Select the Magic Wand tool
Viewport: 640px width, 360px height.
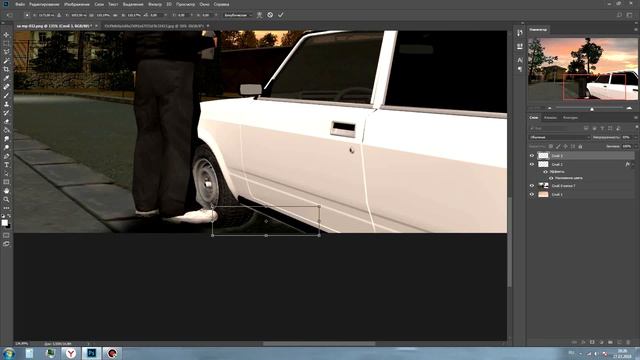point(6,60)
